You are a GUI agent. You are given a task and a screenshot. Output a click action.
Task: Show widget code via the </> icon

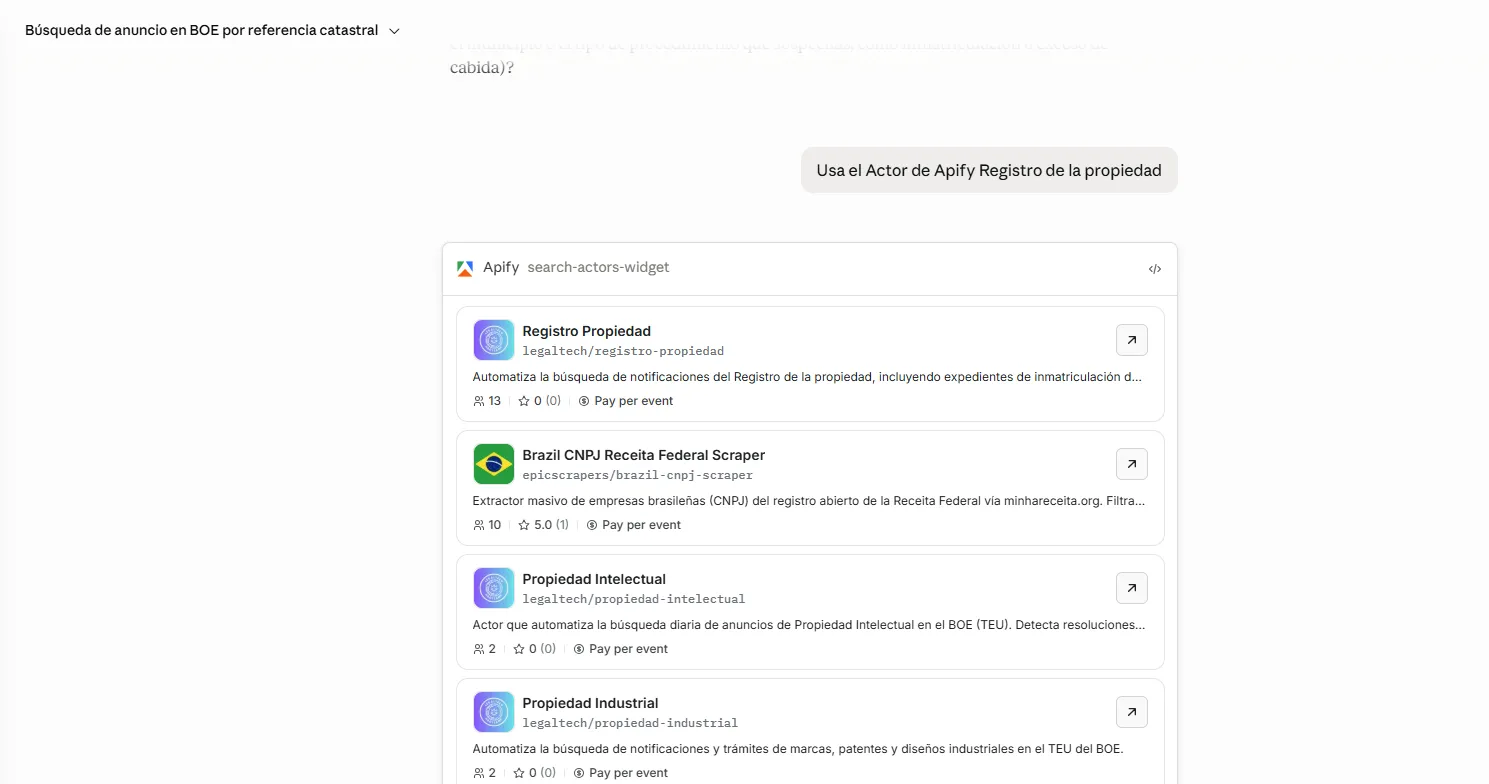coord(1155,269)
